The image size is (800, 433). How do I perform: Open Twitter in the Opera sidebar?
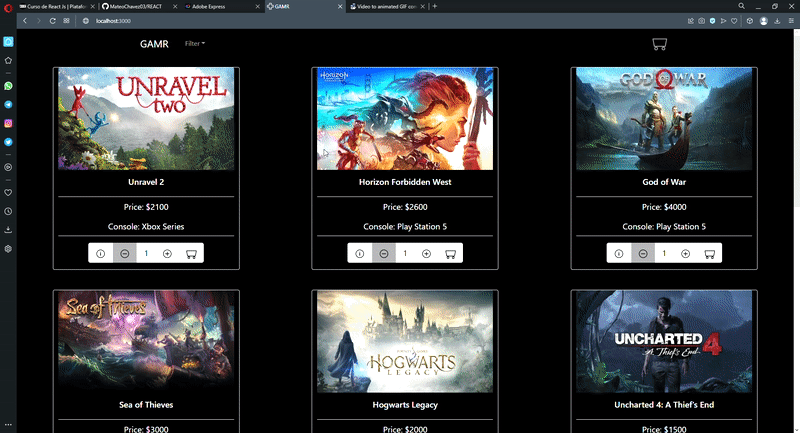[x=8, y=142]
